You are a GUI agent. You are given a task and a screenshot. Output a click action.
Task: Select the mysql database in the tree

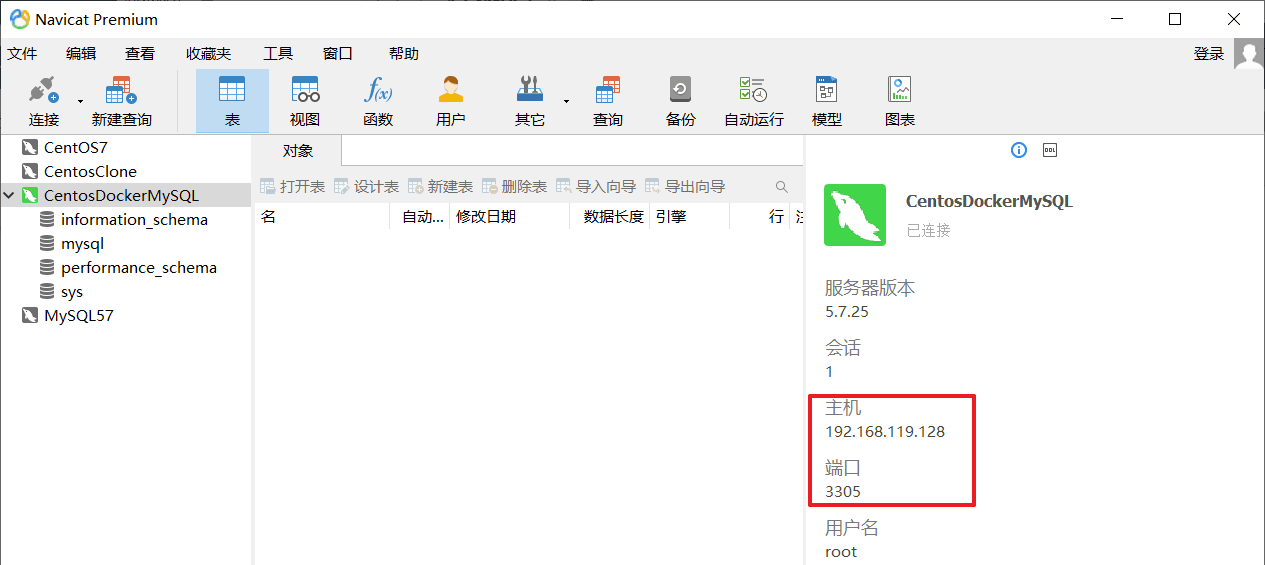click(x=82, y=243)
